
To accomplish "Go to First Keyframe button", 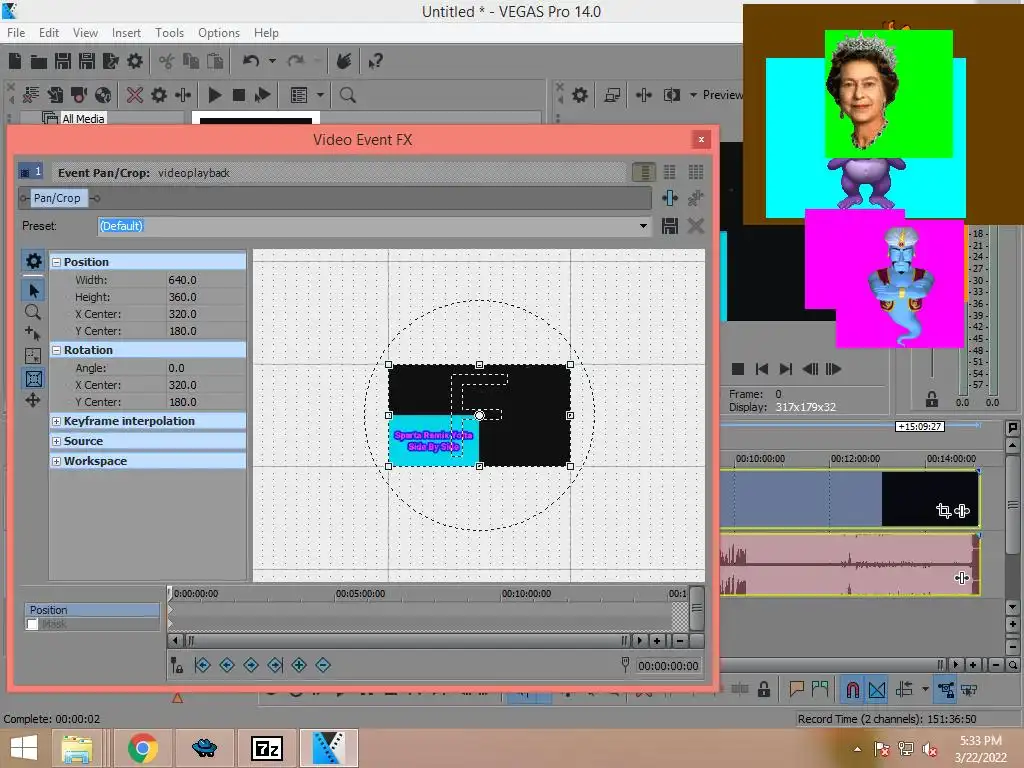I will [x=202, y=665].
